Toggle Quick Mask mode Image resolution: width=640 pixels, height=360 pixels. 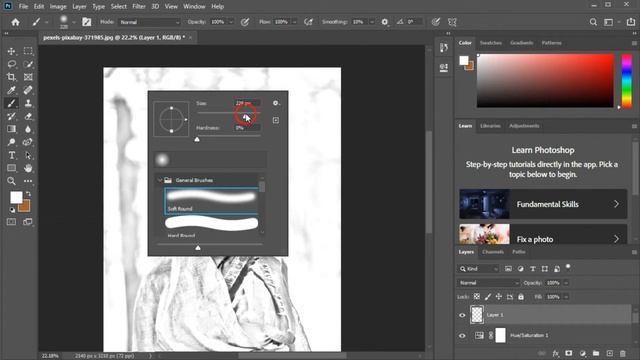click(x=11, y=222)
